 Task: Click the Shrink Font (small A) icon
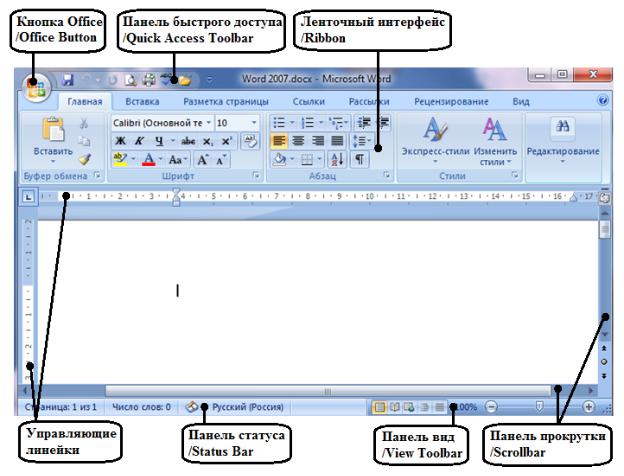tap(221, 160)
